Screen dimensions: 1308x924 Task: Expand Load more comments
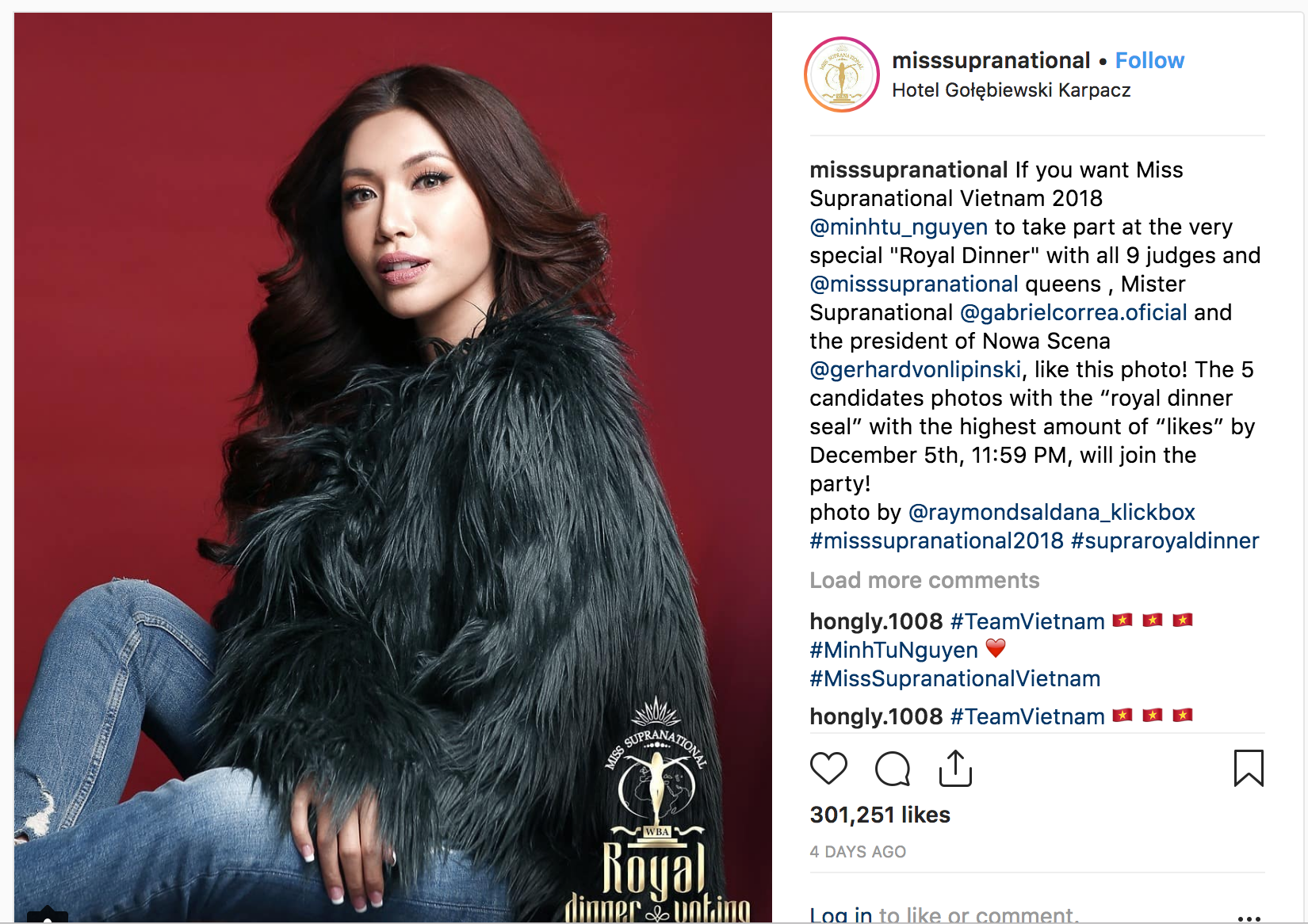924,580
